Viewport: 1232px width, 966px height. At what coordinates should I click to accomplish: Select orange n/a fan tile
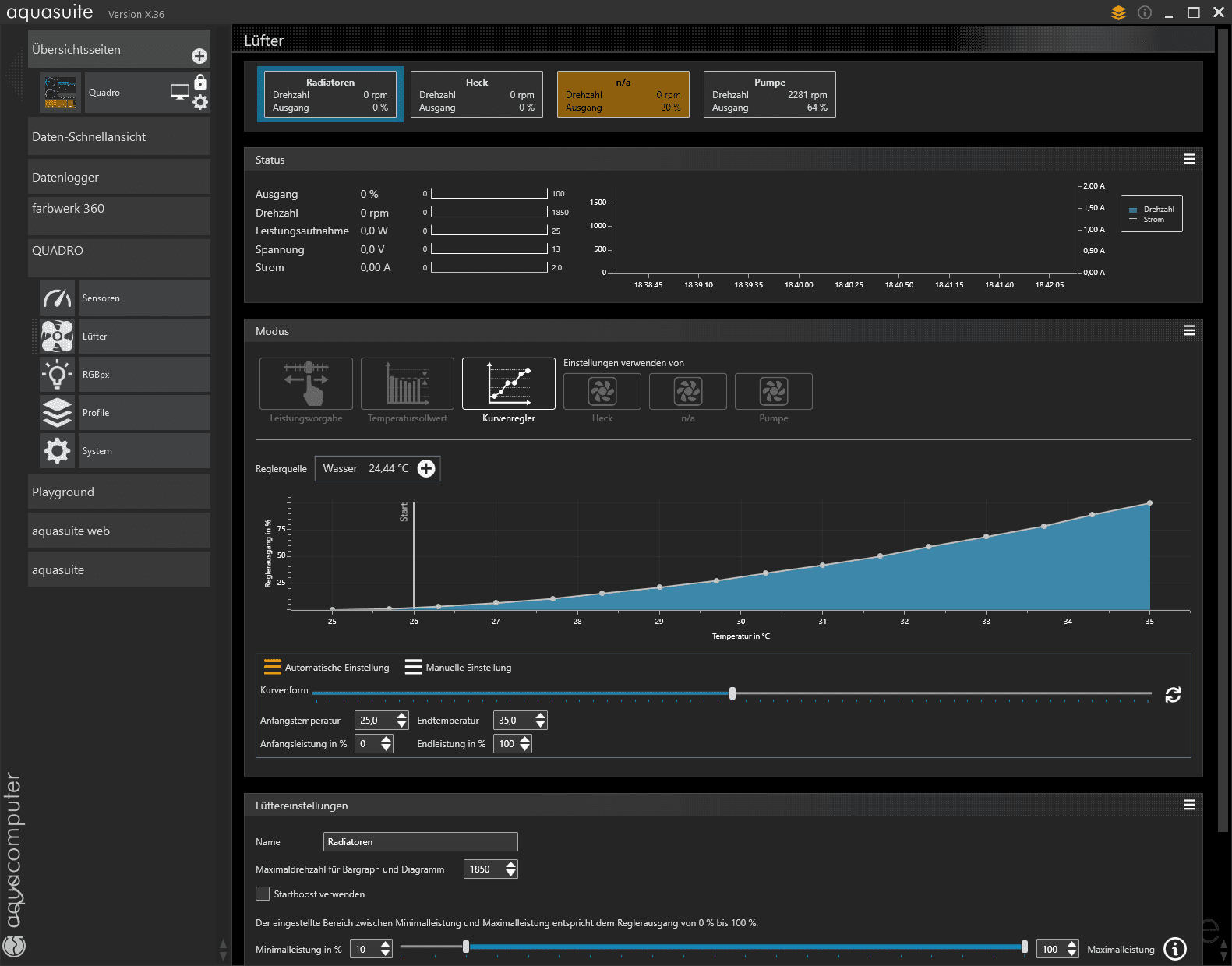pos(623,94)
